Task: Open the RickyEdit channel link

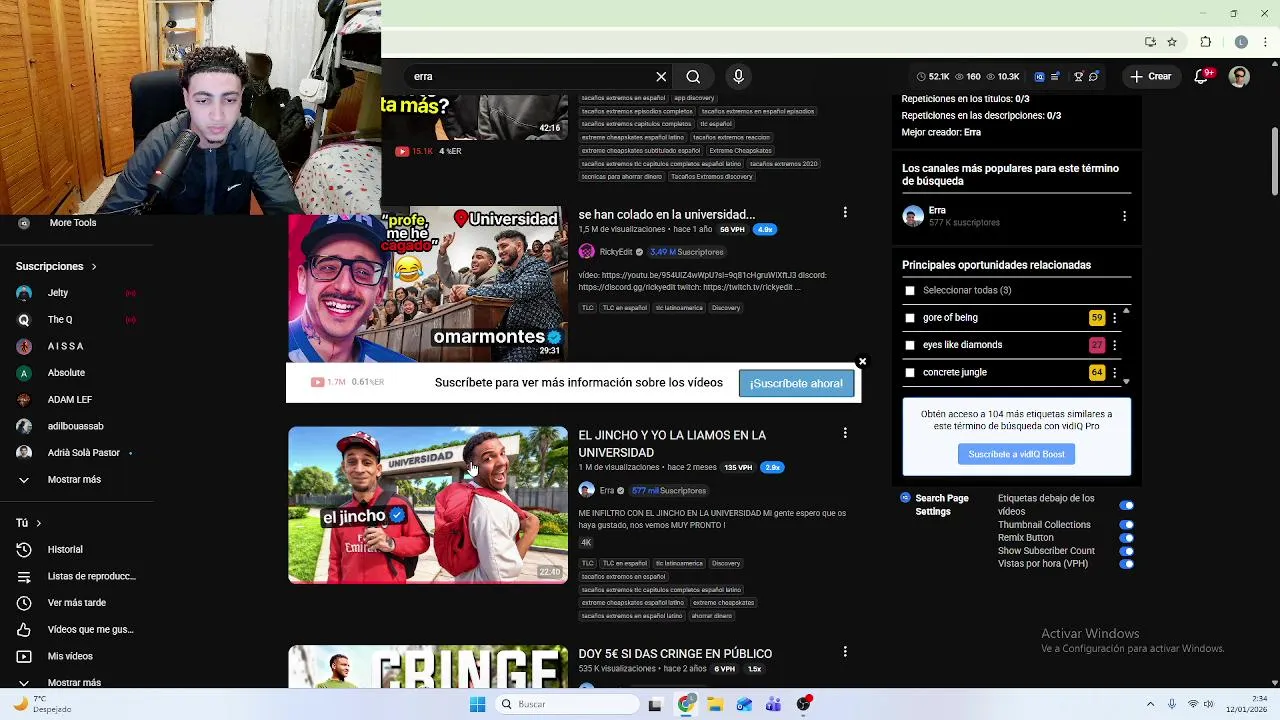Action: (616, 252)
